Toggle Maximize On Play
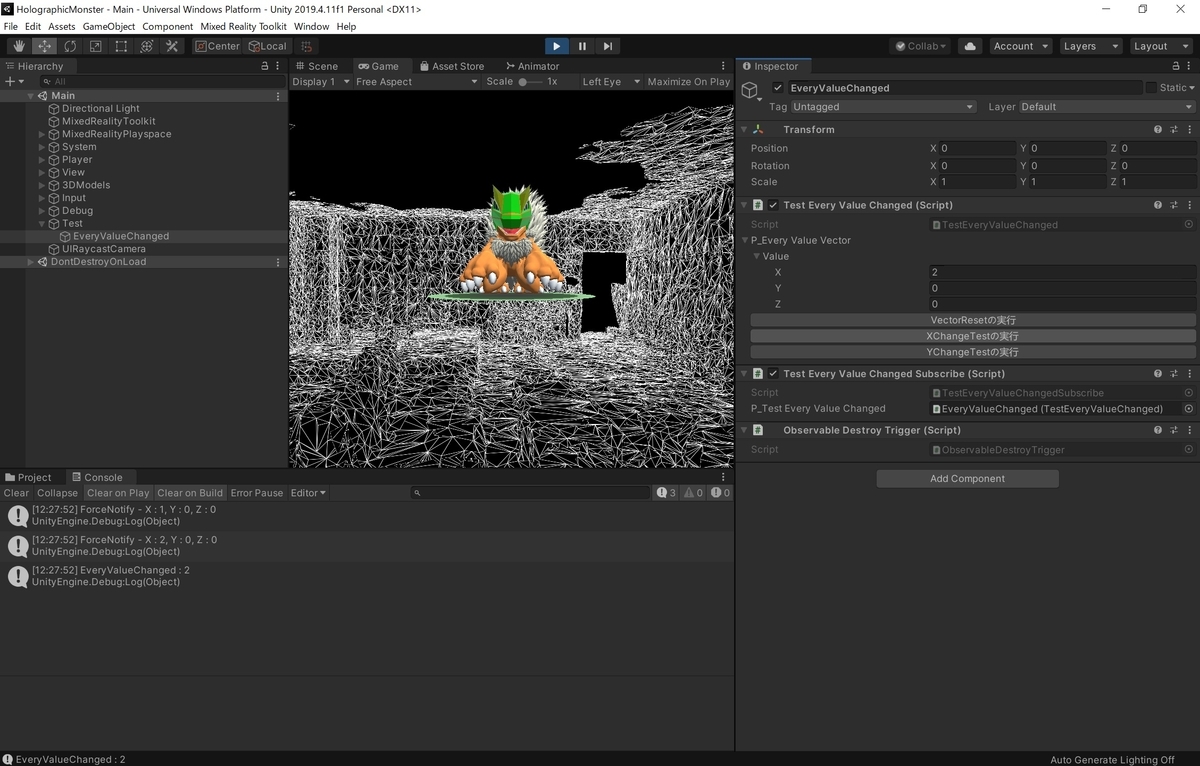 [x=689, y=81]
